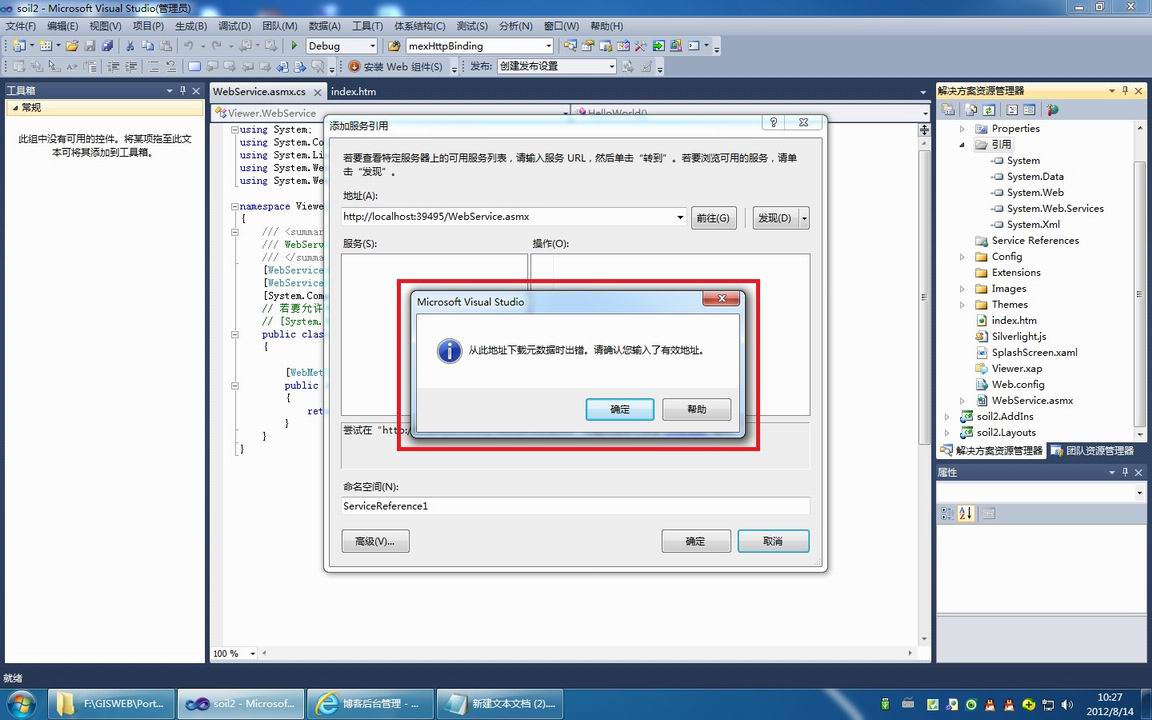Click the 前往(G) button
1152x720 pixels.
pos(713,218)
